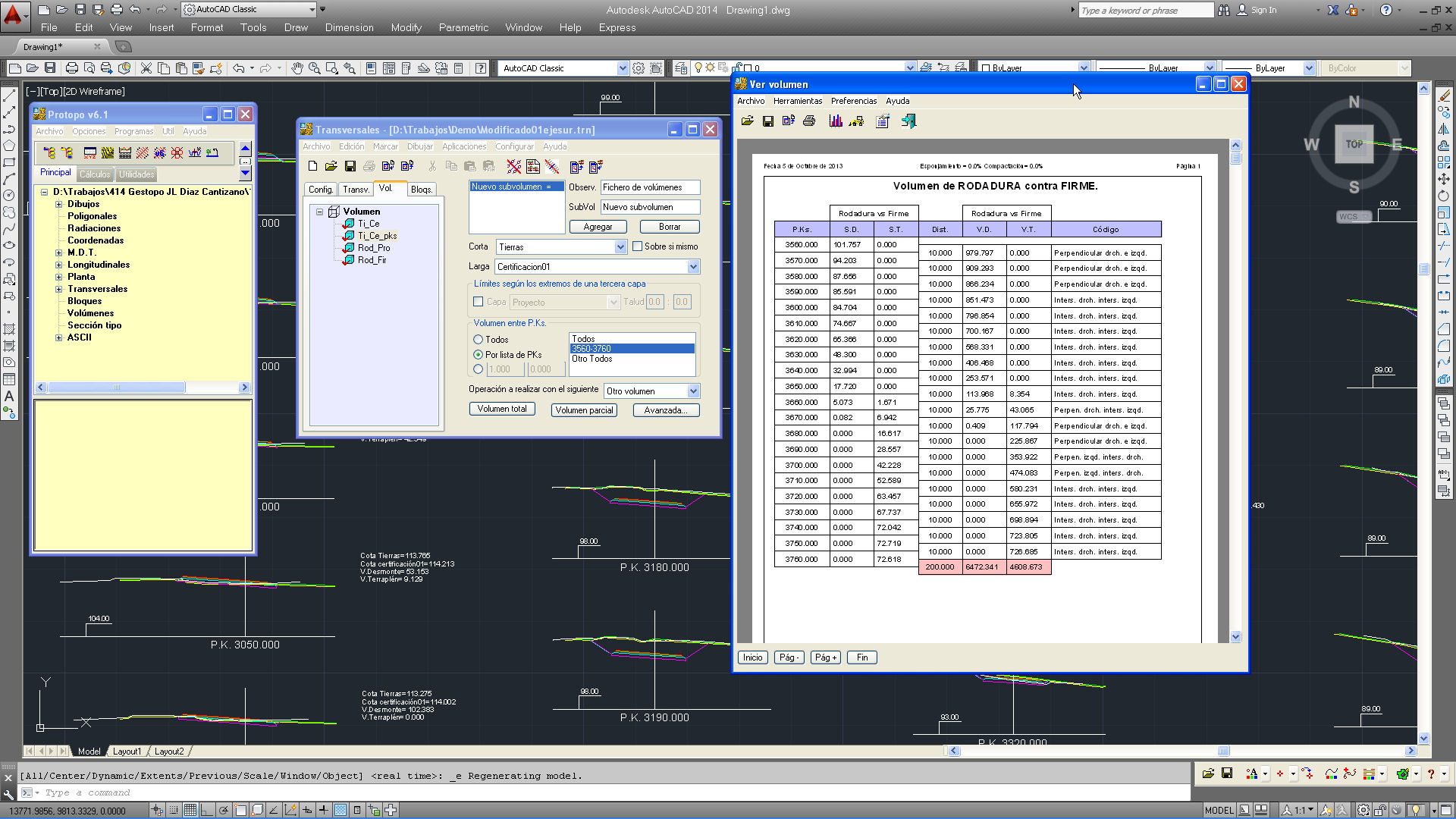Click the Avanzada... button

665,410
